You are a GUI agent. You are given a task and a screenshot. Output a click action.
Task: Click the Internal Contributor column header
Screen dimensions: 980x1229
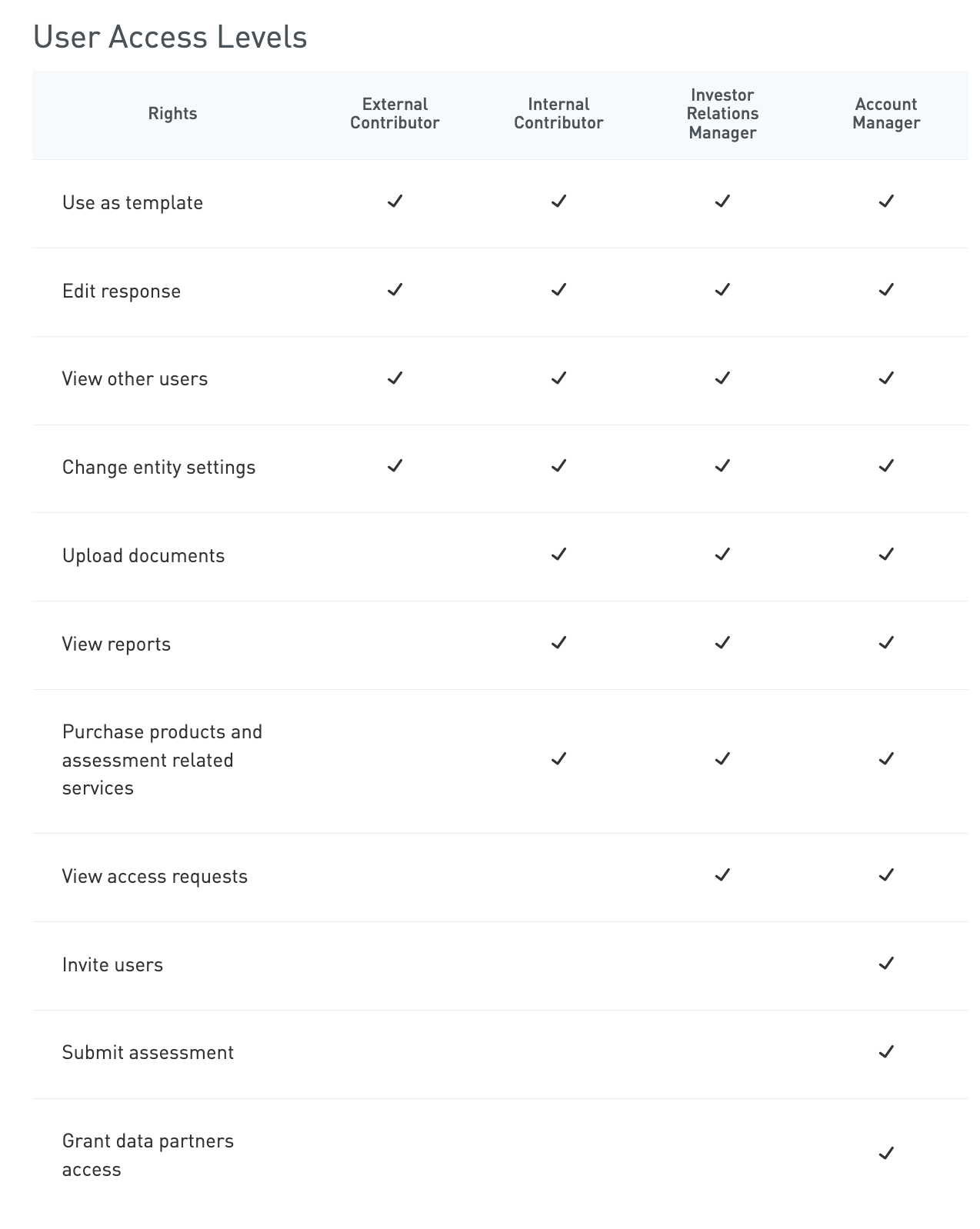coord(558,114)
